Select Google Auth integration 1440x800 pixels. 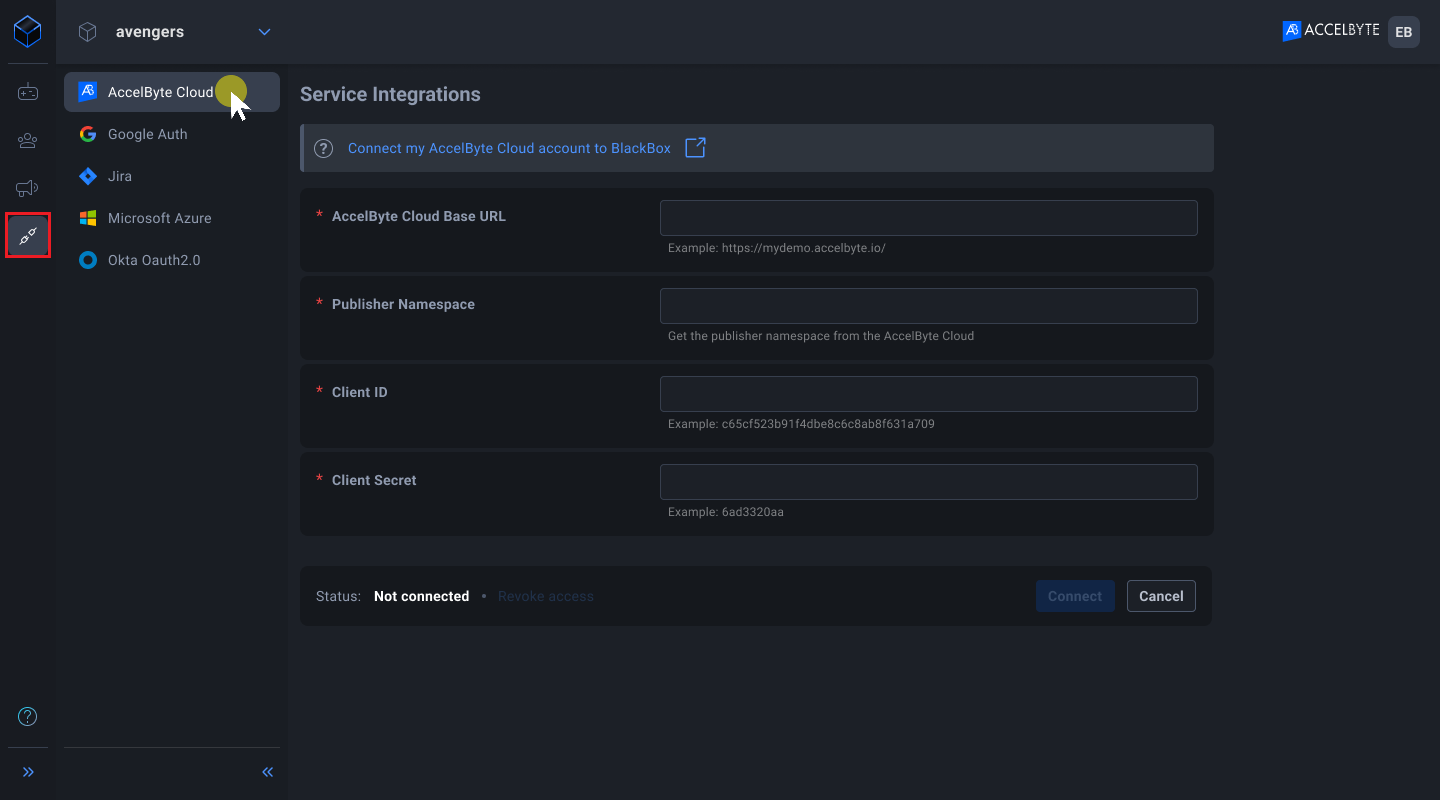coord(172,134)
